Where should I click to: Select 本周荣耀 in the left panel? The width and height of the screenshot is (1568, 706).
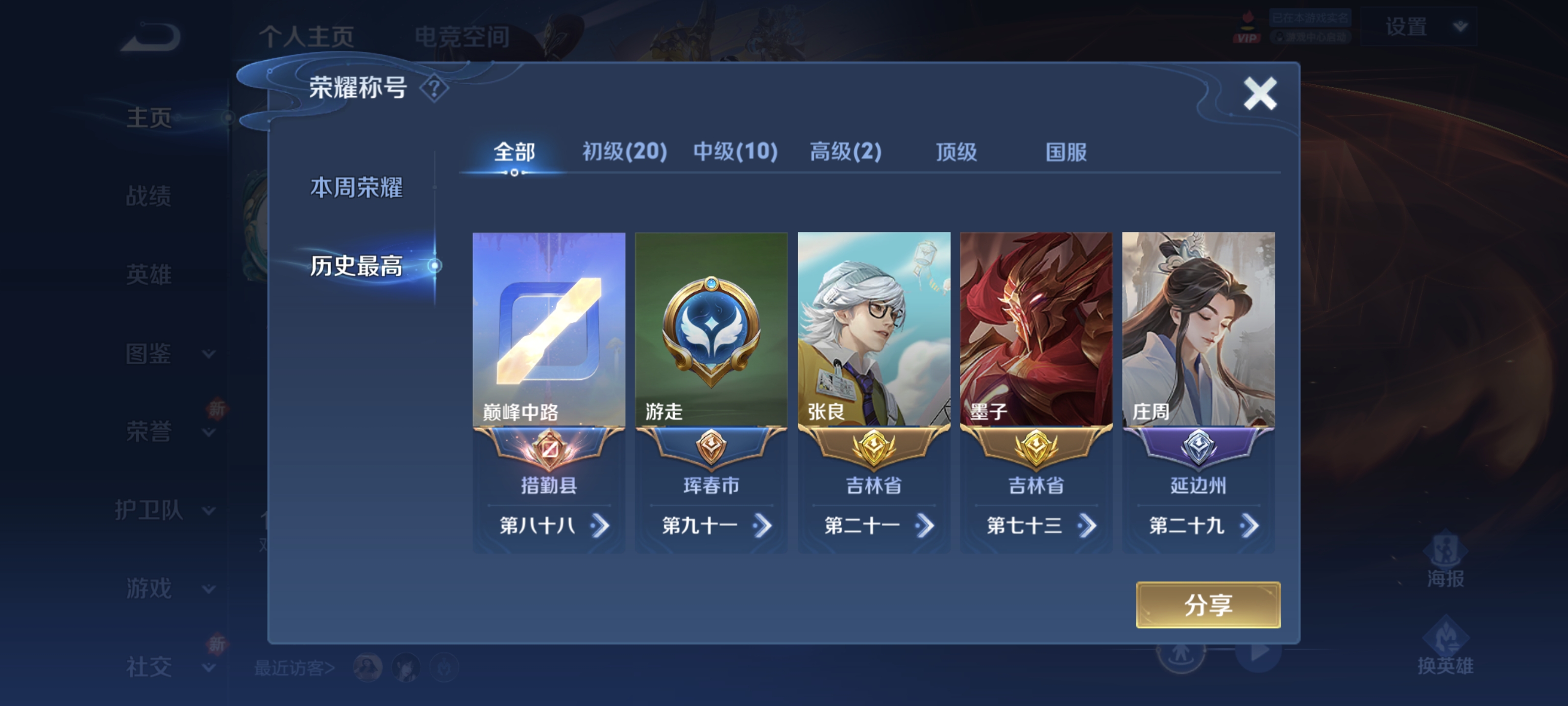pyautogui.click(x=357, y=188)
